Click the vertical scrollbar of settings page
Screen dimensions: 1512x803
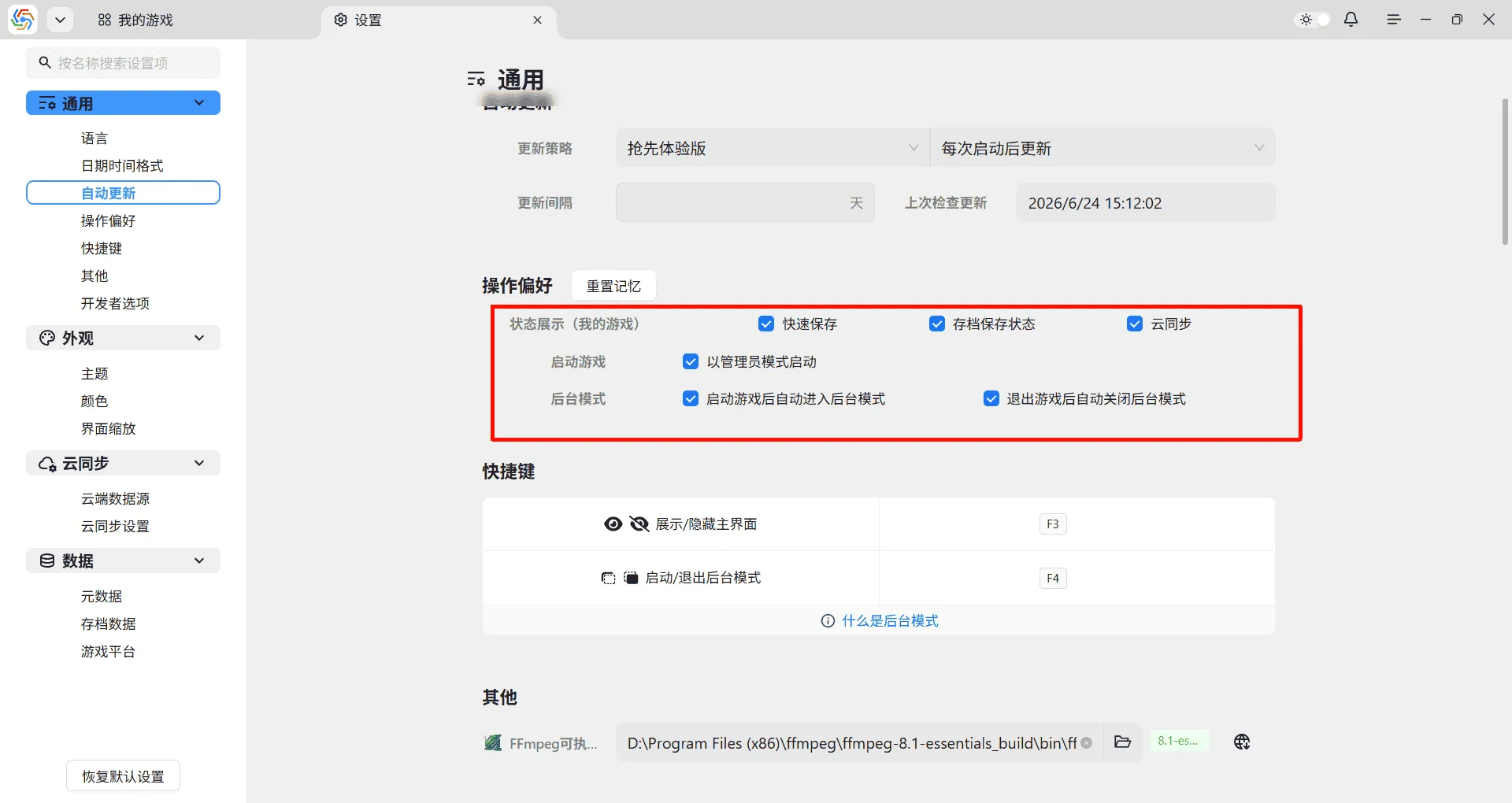(x=1505, y=172)
